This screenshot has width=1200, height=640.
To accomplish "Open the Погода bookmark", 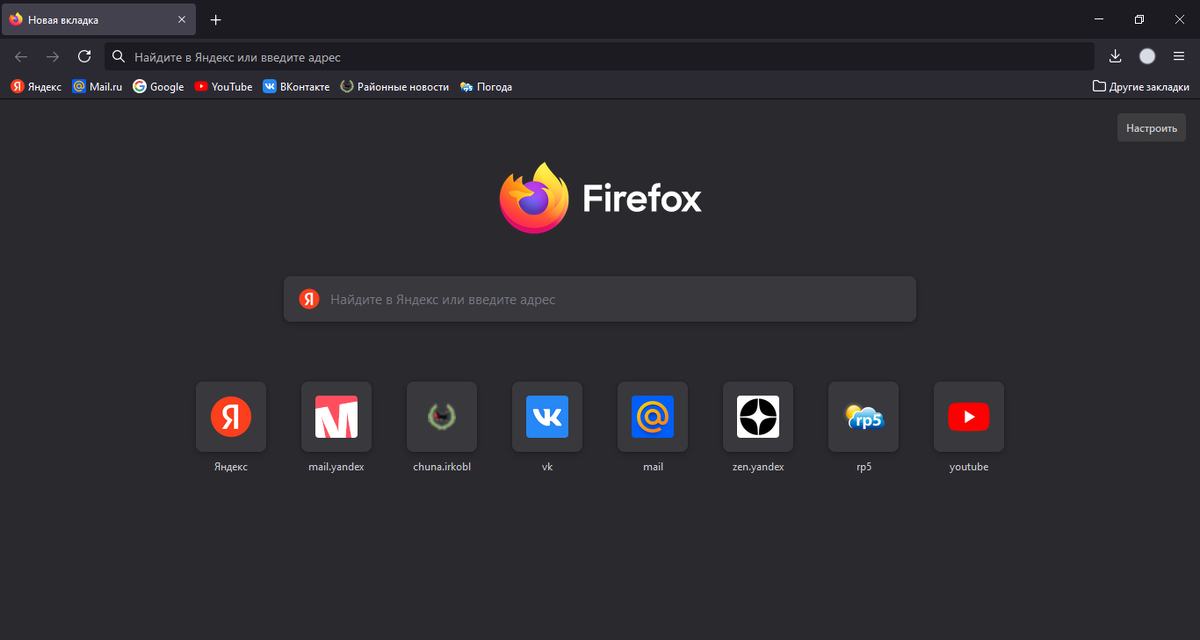I will pos(486,86).
